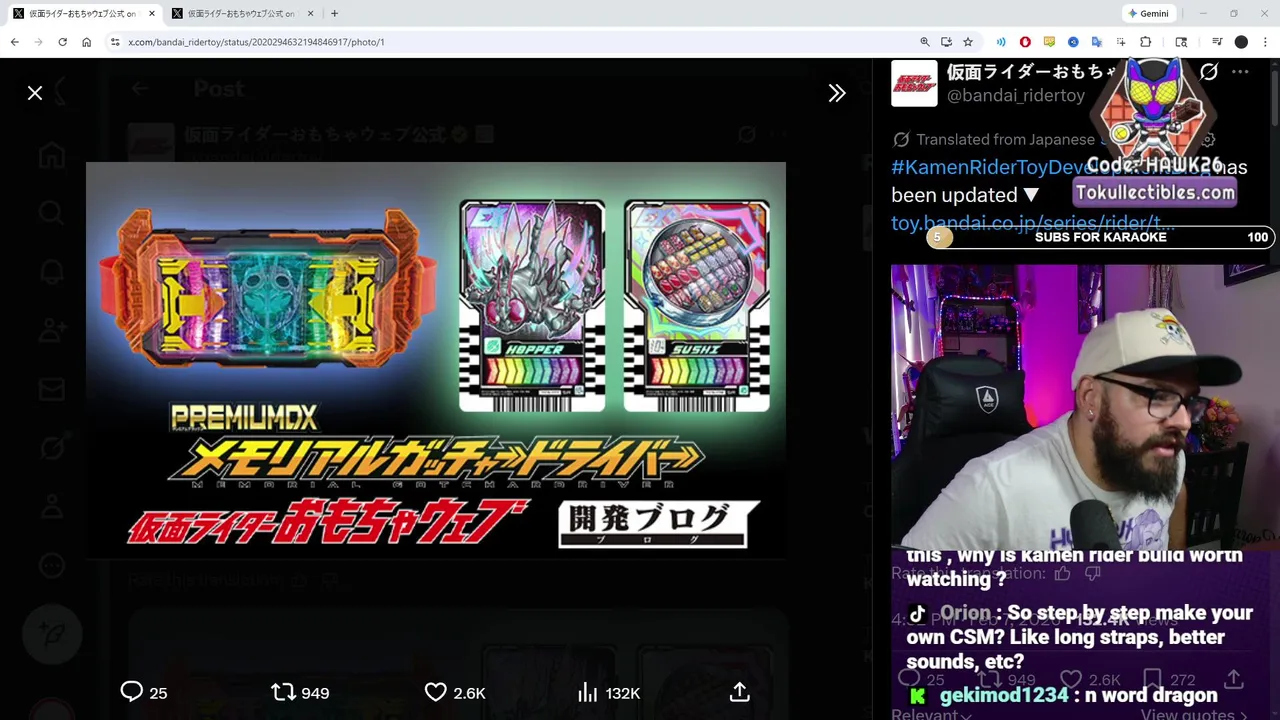This screenshot has height=720, width=1280.
Task: Open the Google Translate extension
Action: (x=1097, y=42)
